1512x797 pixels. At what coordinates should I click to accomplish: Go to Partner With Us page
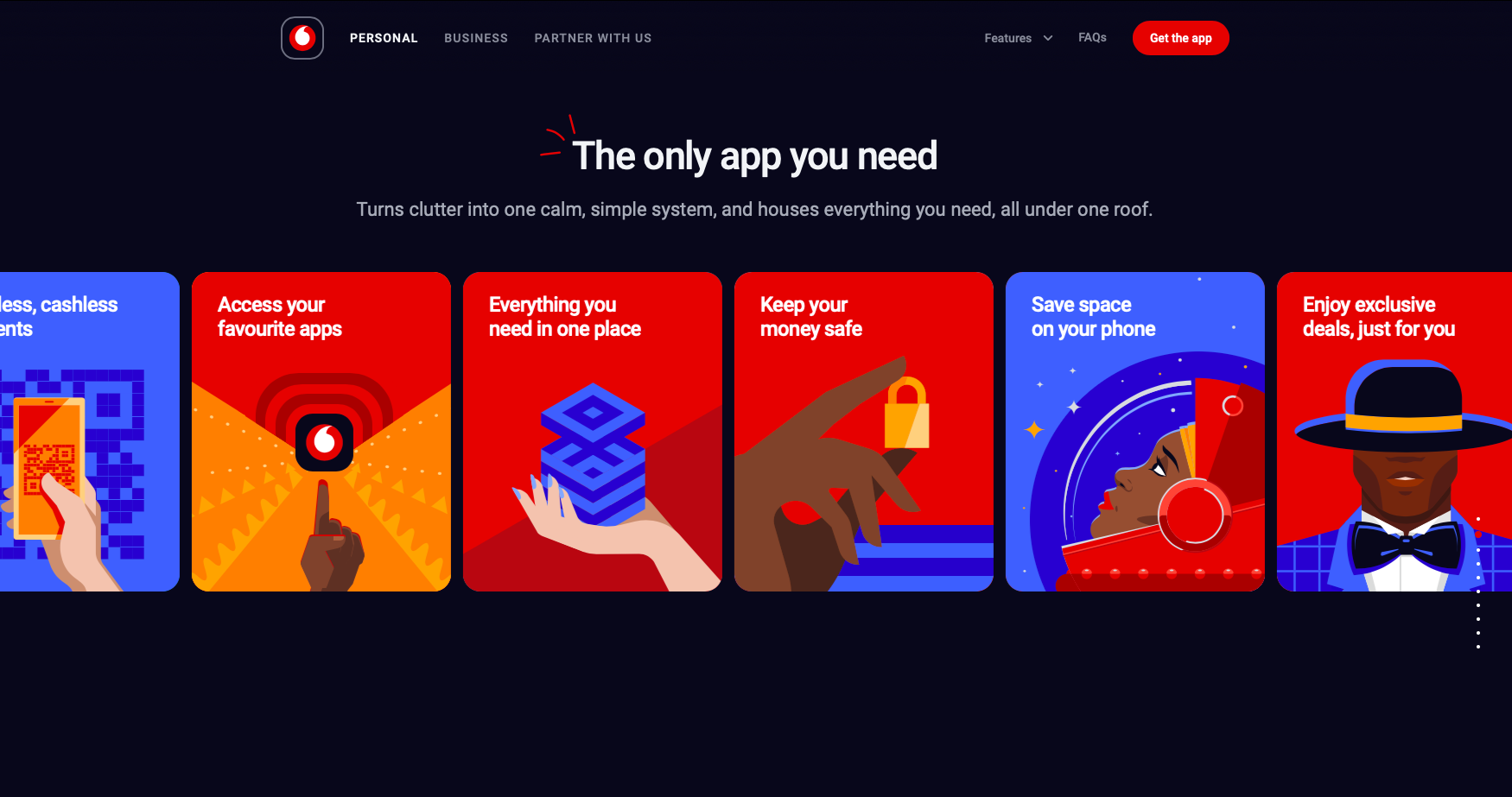click(593, 38)
